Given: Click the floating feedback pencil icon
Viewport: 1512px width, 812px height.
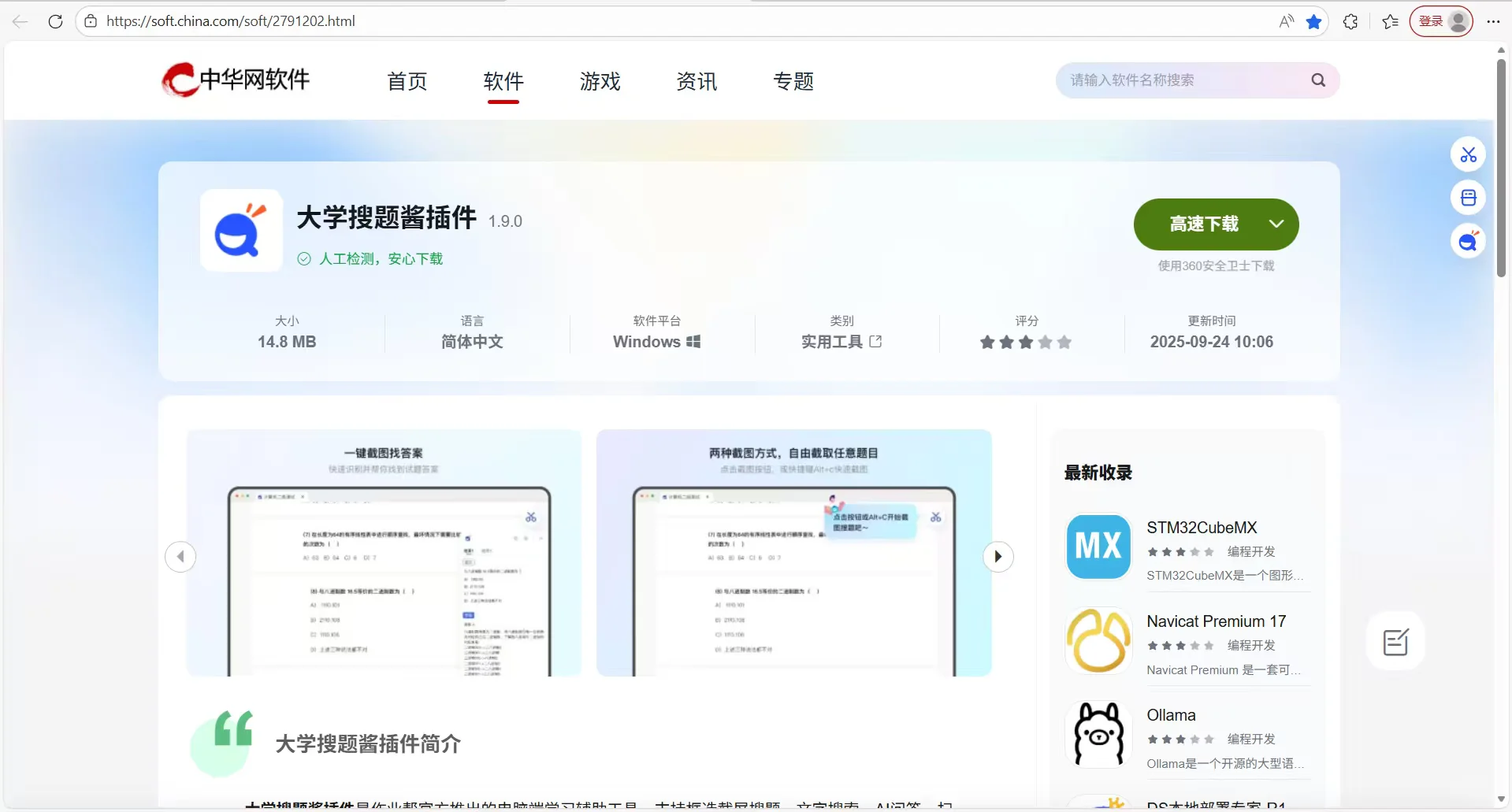Looking at the screenshot, I should pyautogui.click(x=1394, y=640).
